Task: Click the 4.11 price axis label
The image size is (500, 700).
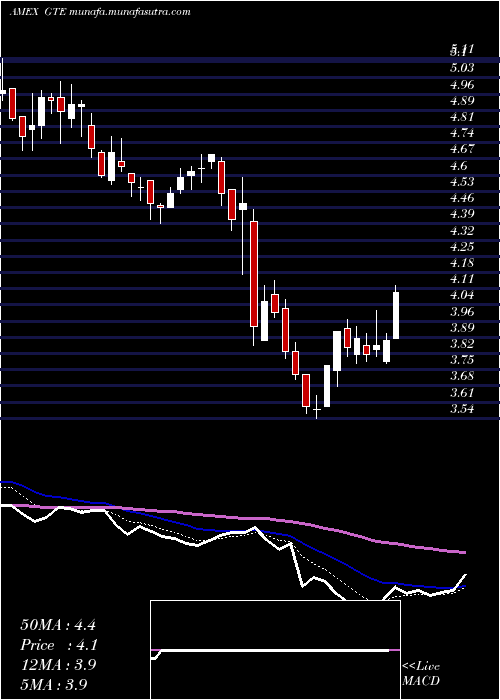Action: coord(462,278)
